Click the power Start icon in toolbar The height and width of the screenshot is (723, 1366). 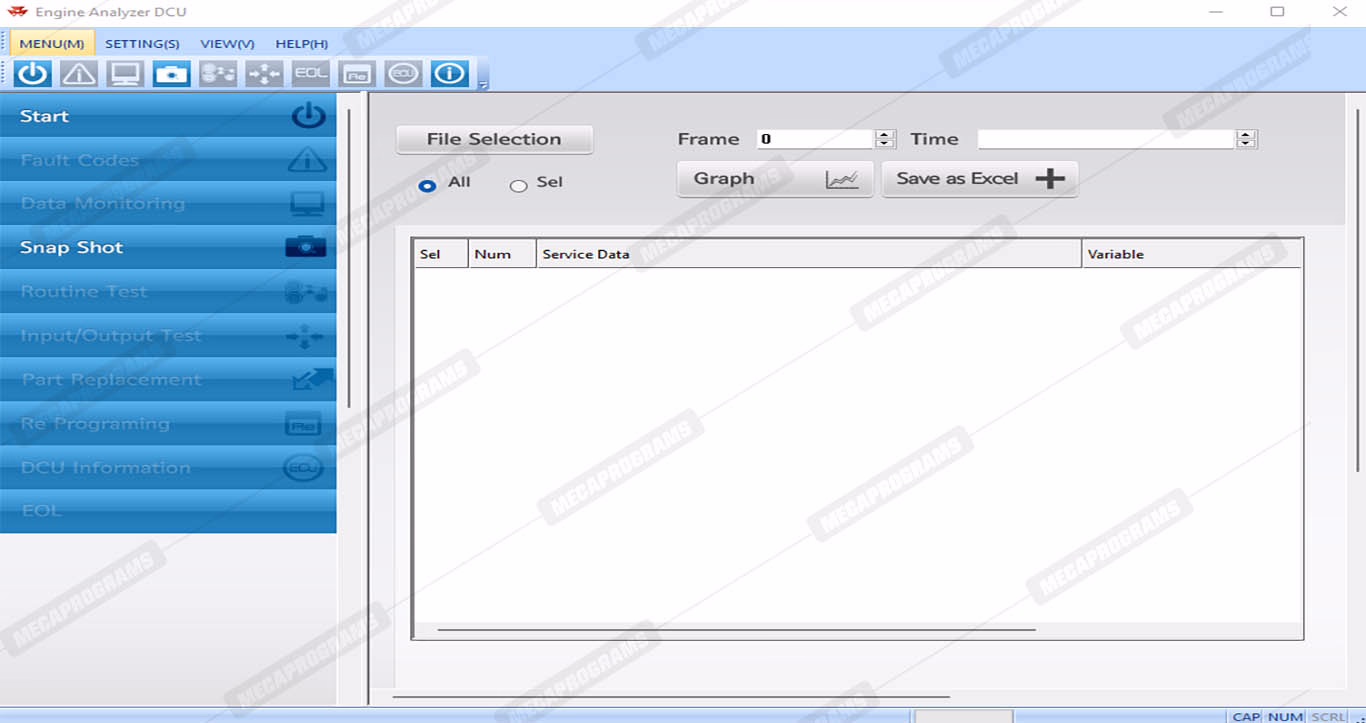tap(33, 74)
